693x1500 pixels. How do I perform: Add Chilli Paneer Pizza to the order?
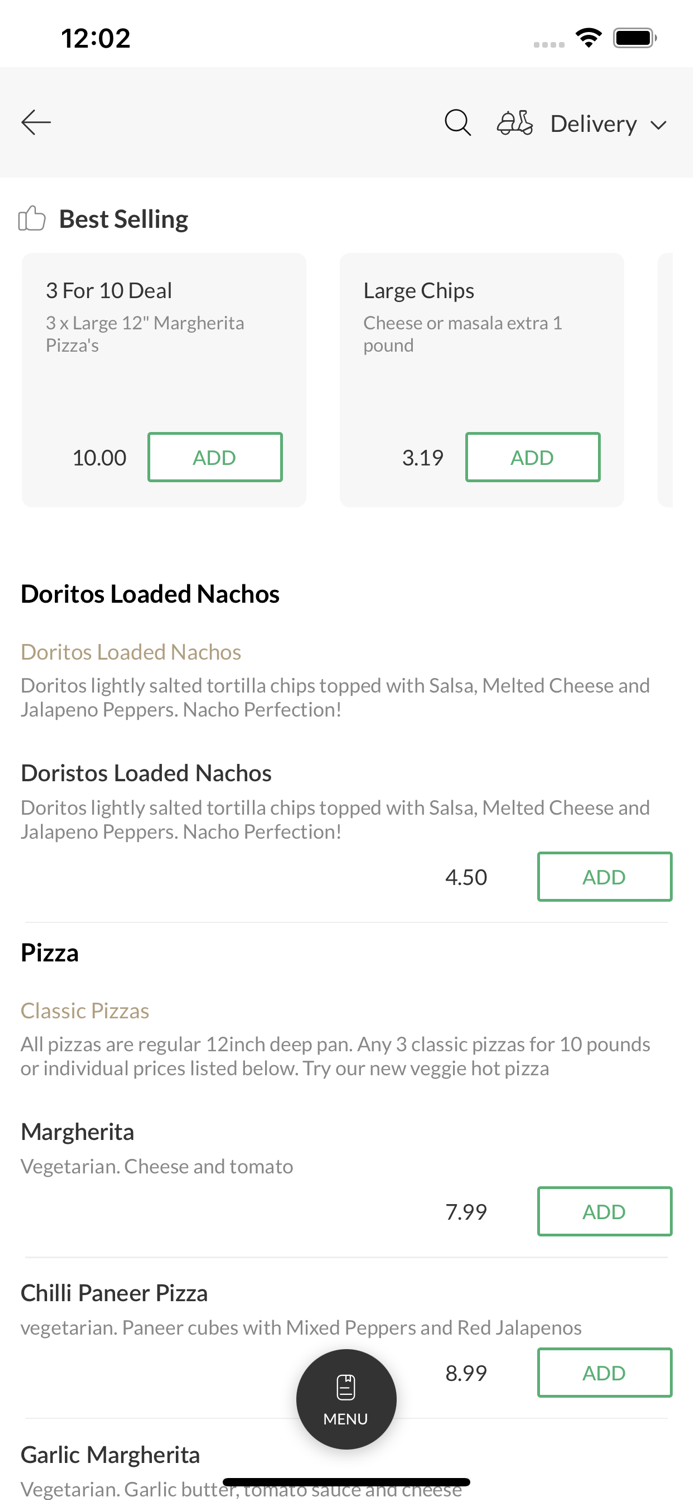604,1372
